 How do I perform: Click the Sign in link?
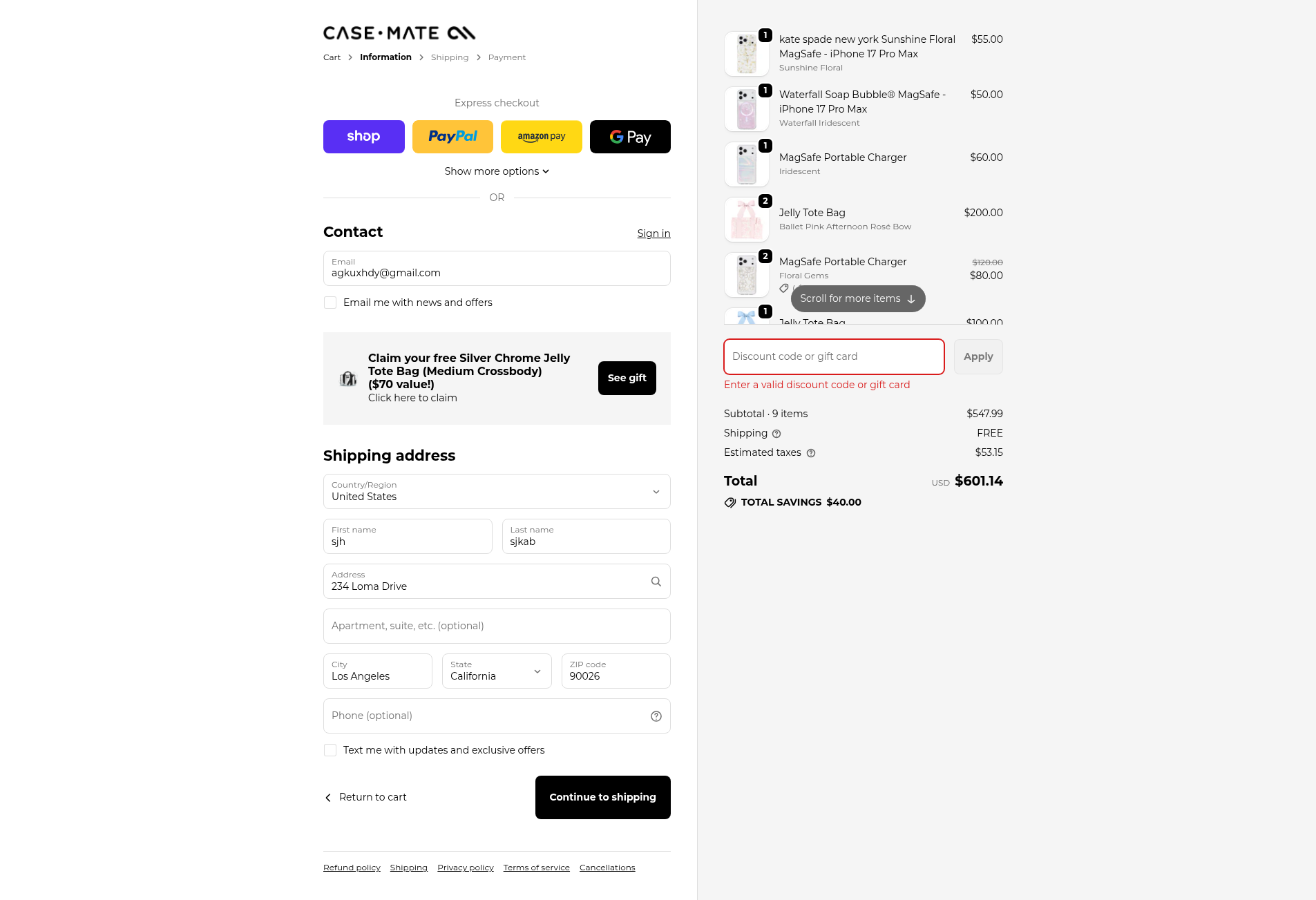(654, 233)
